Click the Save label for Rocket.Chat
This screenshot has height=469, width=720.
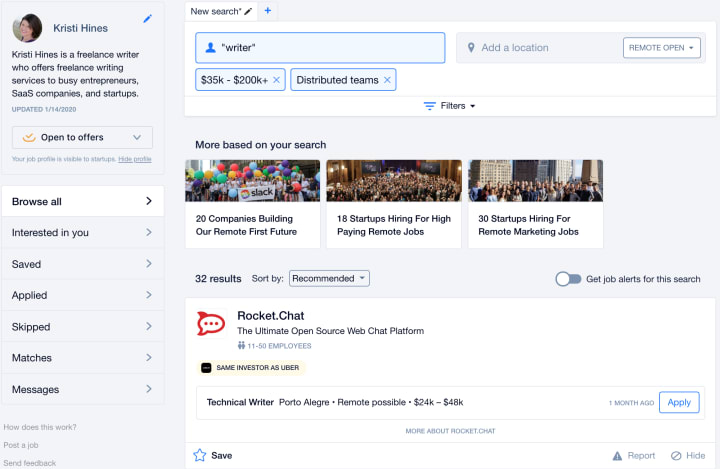[x=221, y=456]
